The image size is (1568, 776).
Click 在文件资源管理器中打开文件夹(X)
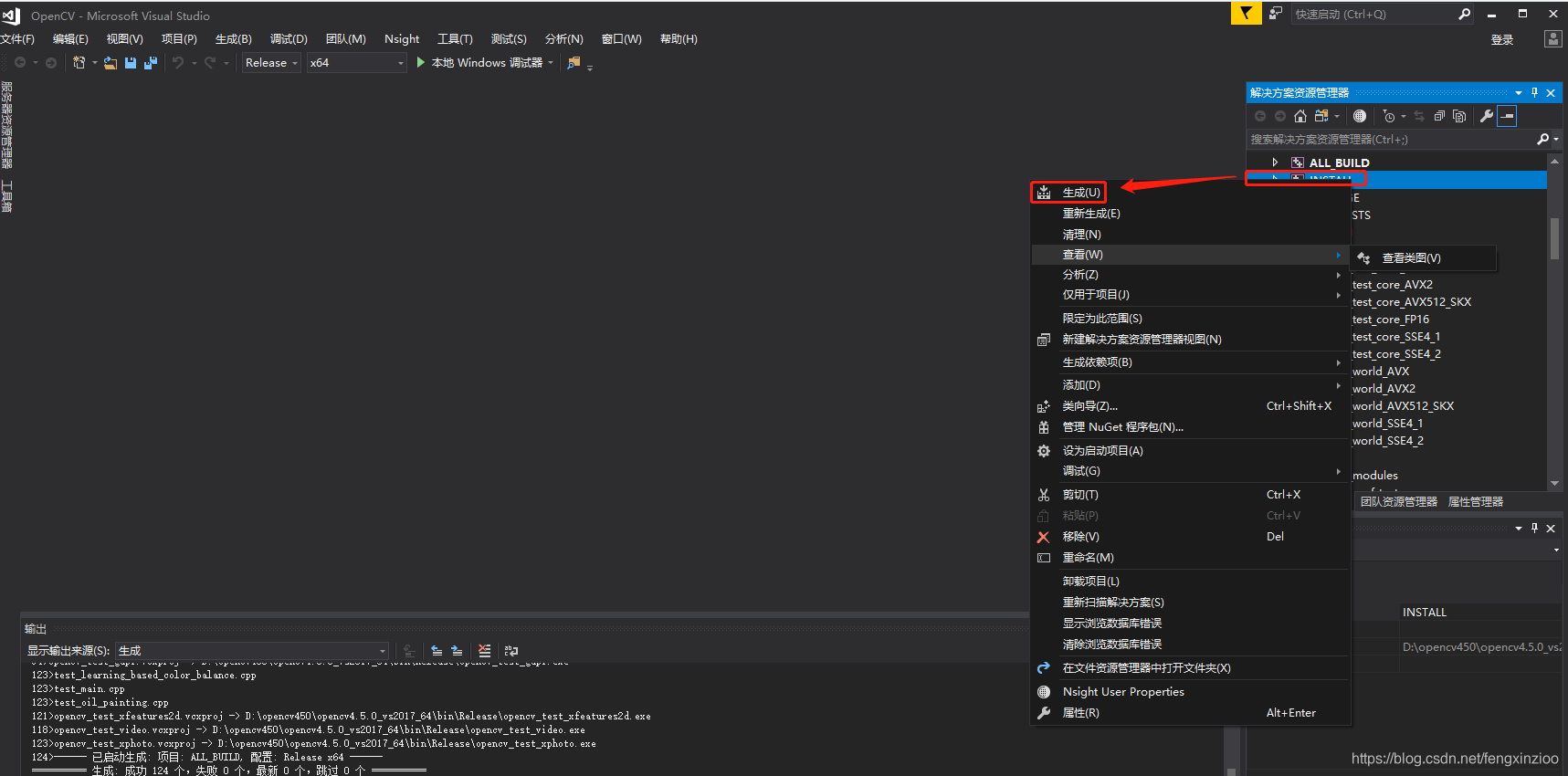[1190, 668]
